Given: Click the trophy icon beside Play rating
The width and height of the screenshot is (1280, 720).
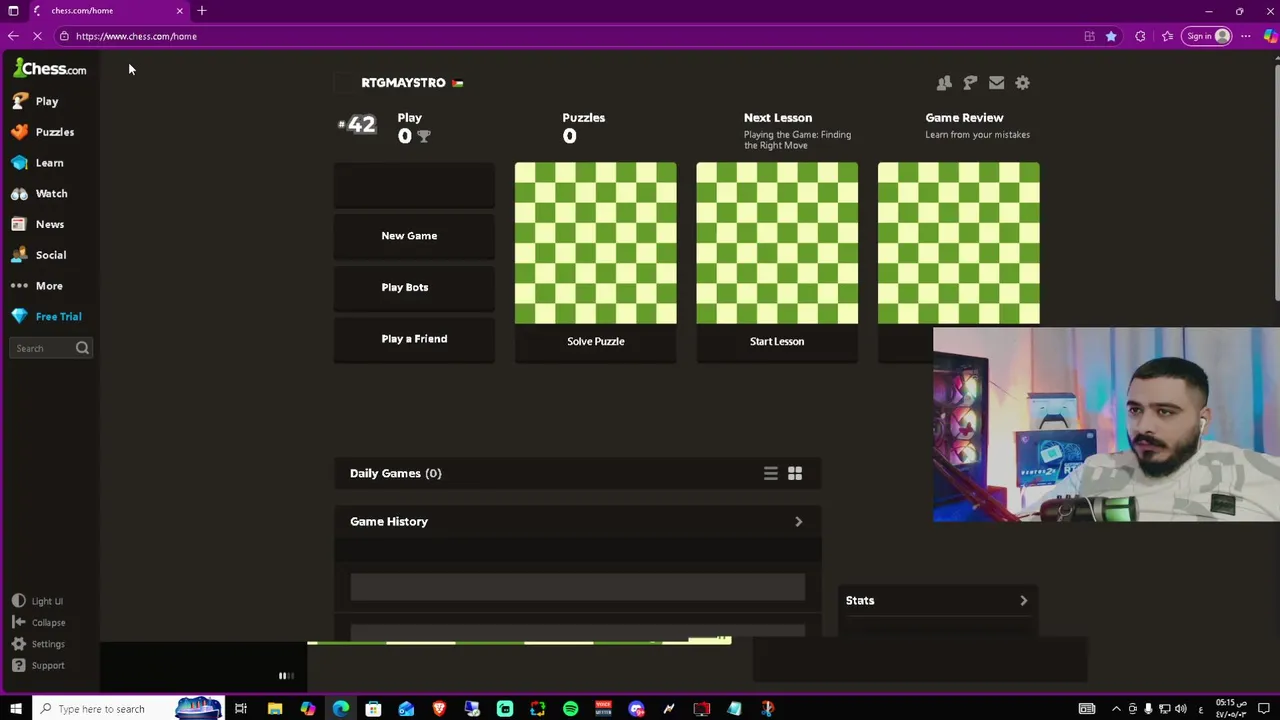Looking at the screenshot, I should click(x=424, y=136).
